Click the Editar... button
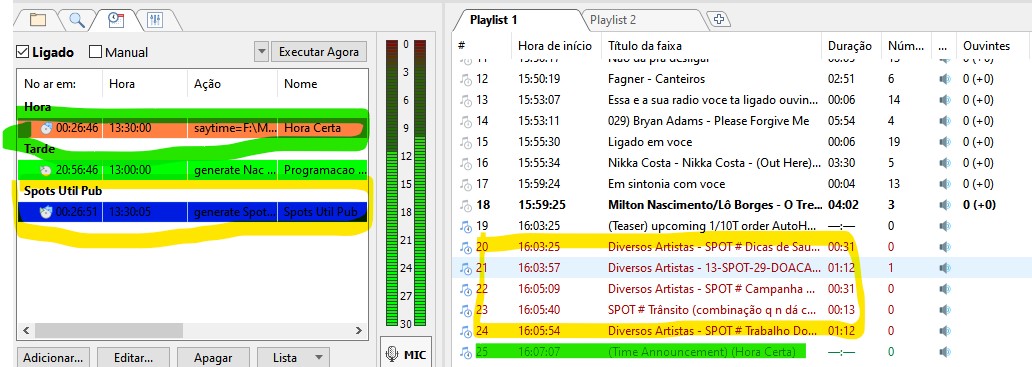This screenshot has width=1032, height=367. click(134, 358)
